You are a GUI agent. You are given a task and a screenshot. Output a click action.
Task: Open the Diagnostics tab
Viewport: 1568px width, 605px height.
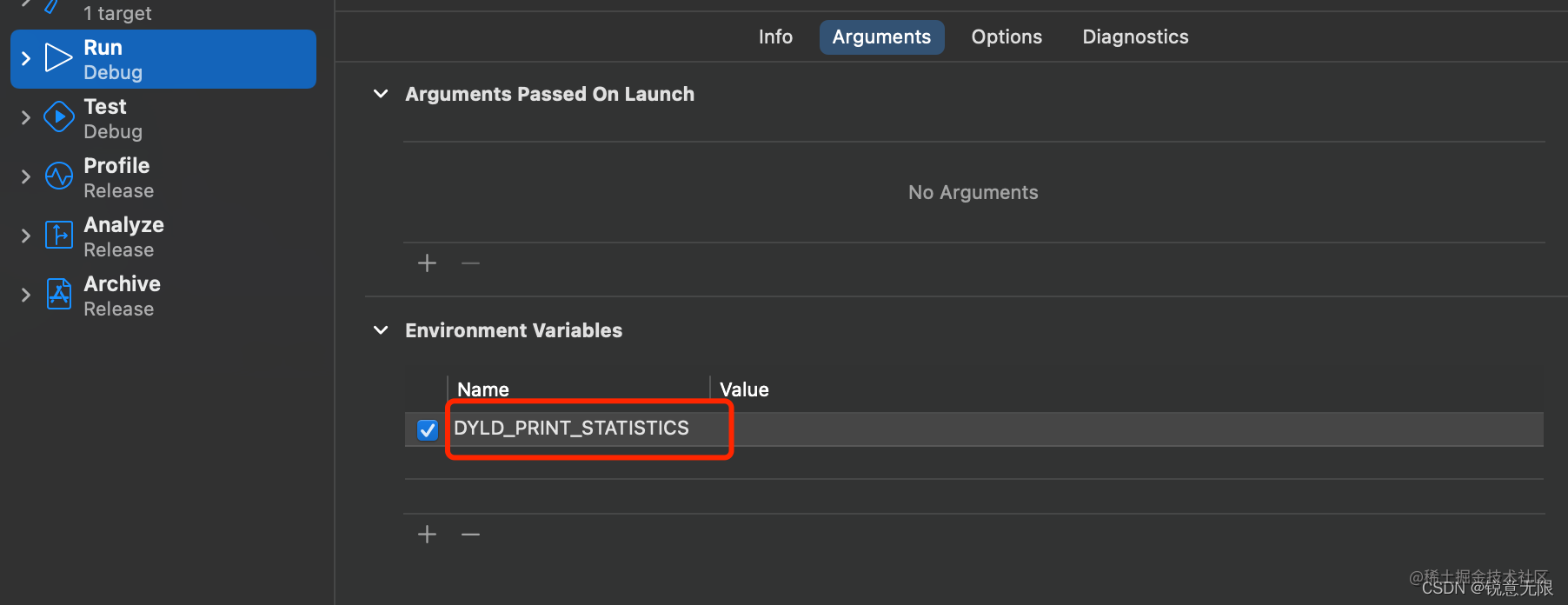tap(1135, 37)
